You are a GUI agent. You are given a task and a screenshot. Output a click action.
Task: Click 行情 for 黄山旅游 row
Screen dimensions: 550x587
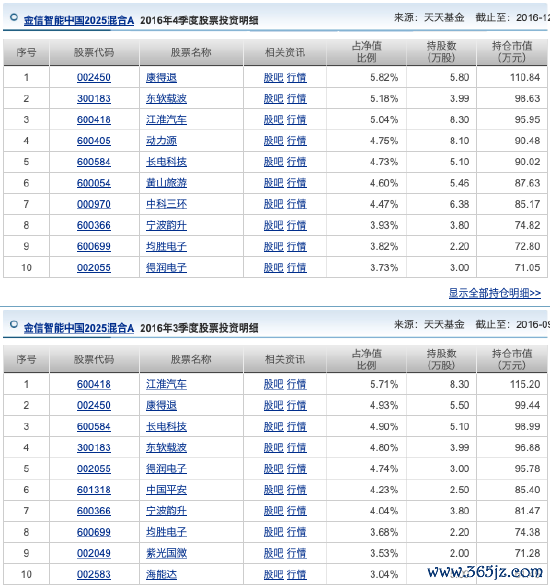coord(297,183)
